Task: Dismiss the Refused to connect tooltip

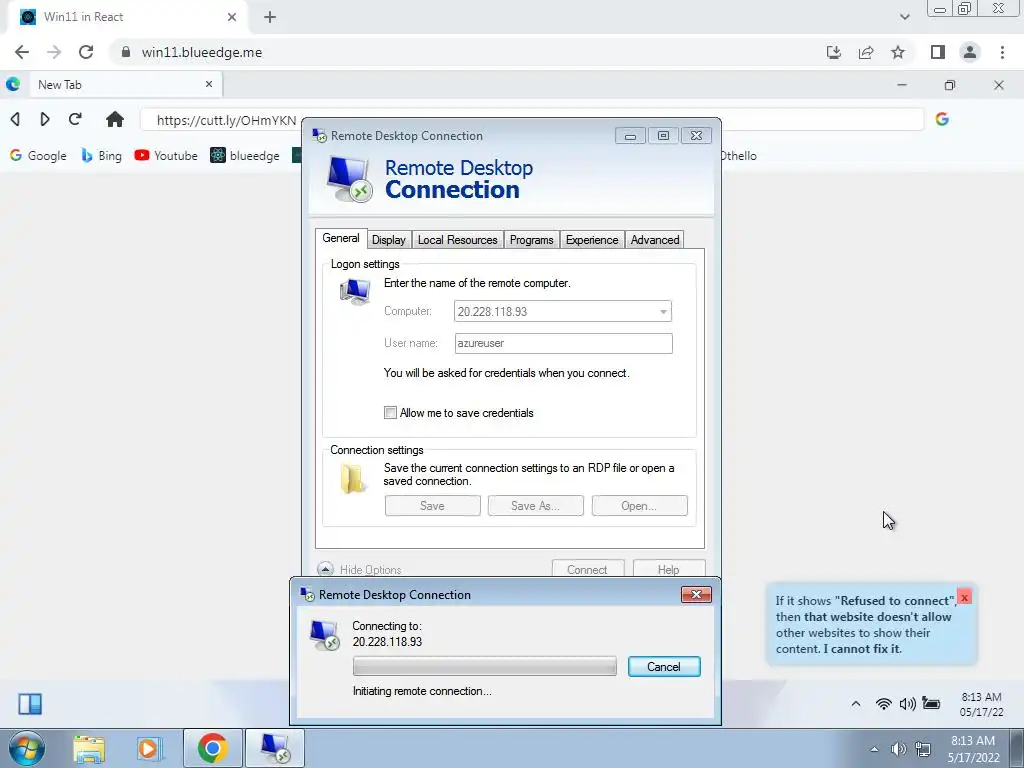Action: [x=964, y=597]
